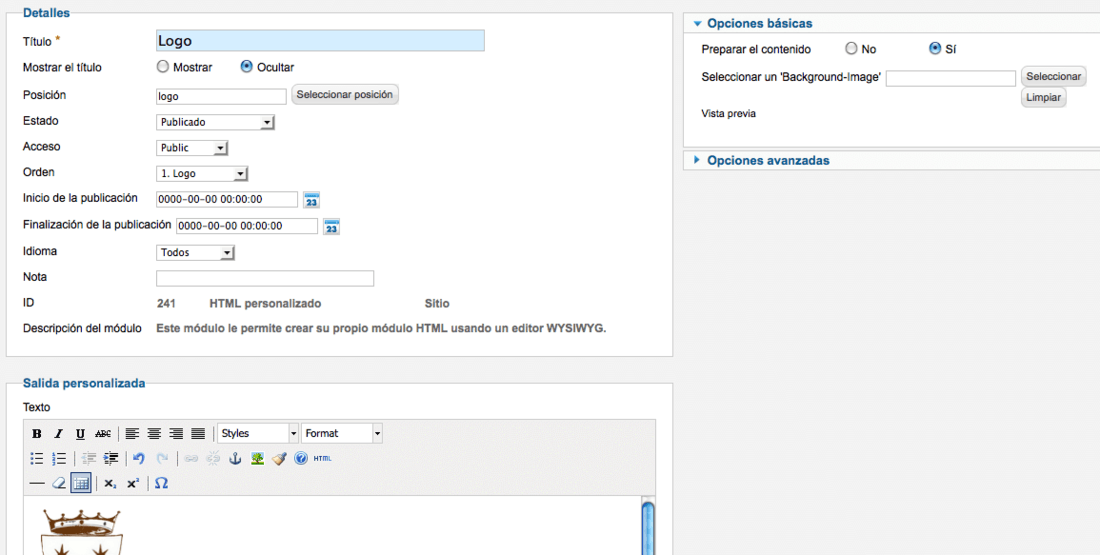The image size is (1100, 555).
Task: Open calendar for Inicio de la publicación
Action: pyautogui.click(x=311, y=200)
